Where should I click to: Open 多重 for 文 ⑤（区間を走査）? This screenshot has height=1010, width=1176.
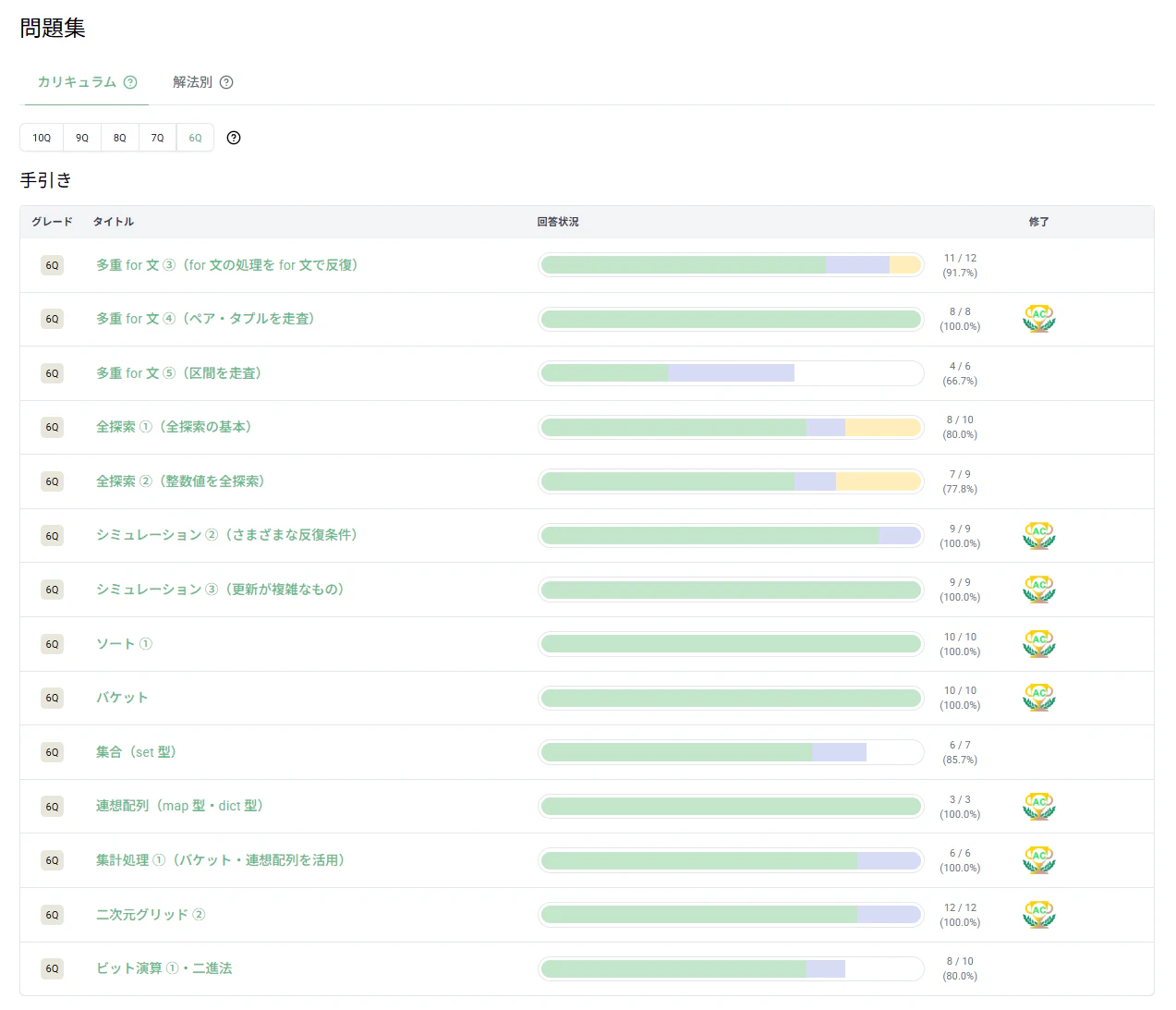point(179,373)
